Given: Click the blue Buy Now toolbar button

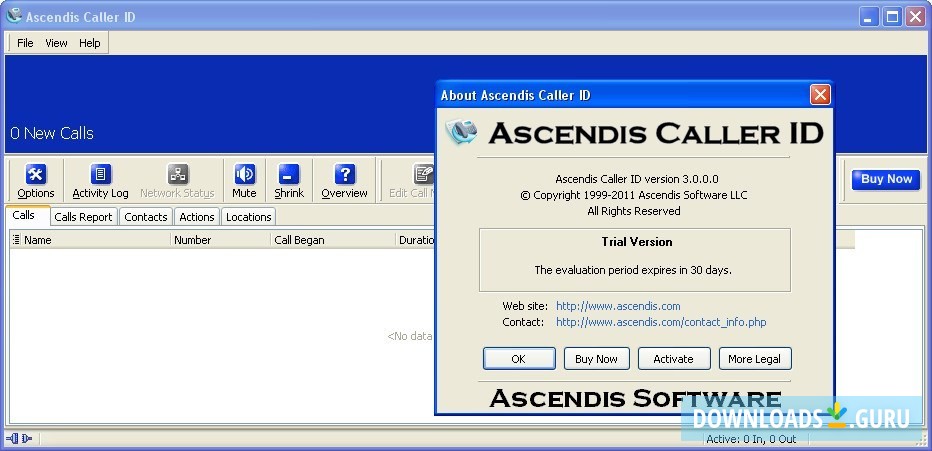Looking at the screenshot, I should tap(886, 179).
